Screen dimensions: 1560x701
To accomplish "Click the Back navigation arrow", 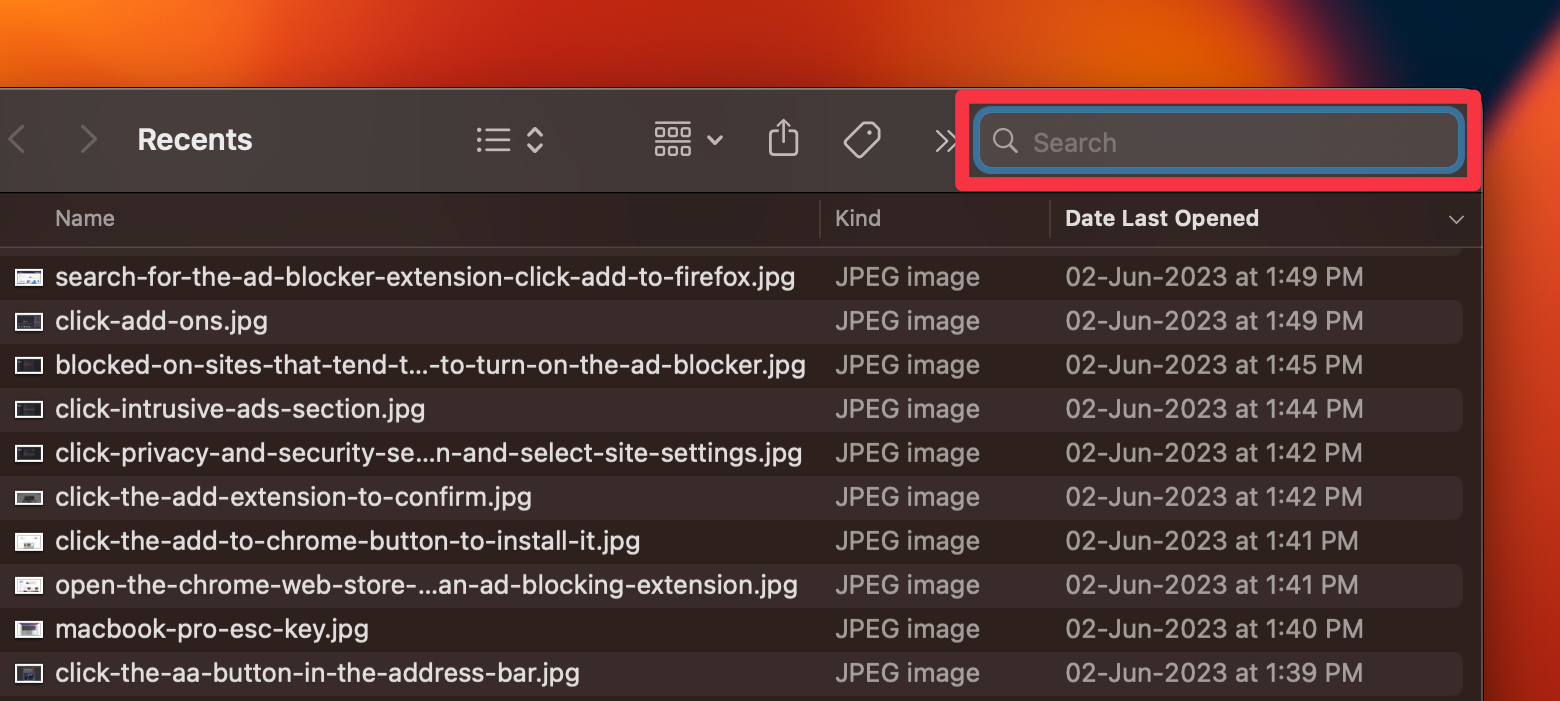I will tap(18, 140).
